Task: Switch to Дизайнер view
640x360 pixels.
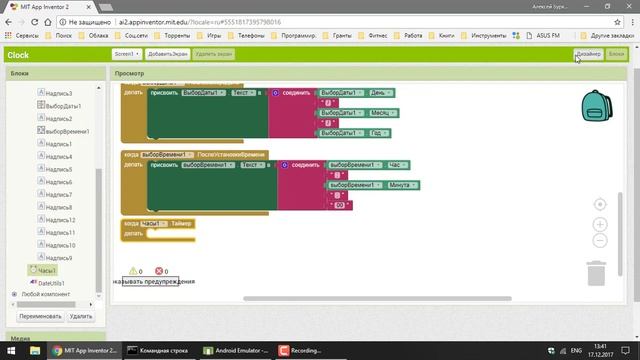Action: pyautogui.click(x=588, y=54)
